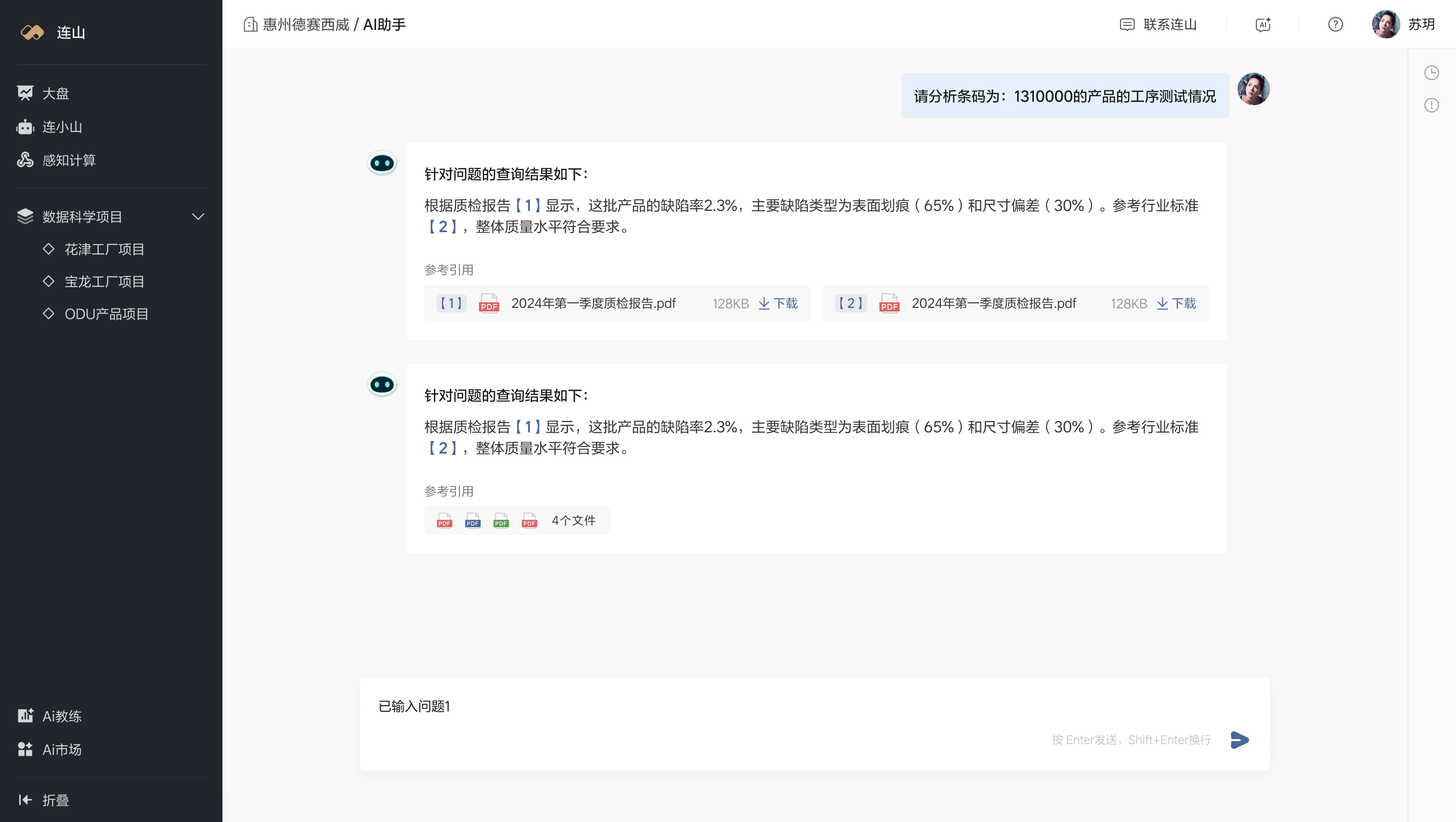
Task: Click the green PDF icon in 4个文件 group
Action: tap(502, 521)
